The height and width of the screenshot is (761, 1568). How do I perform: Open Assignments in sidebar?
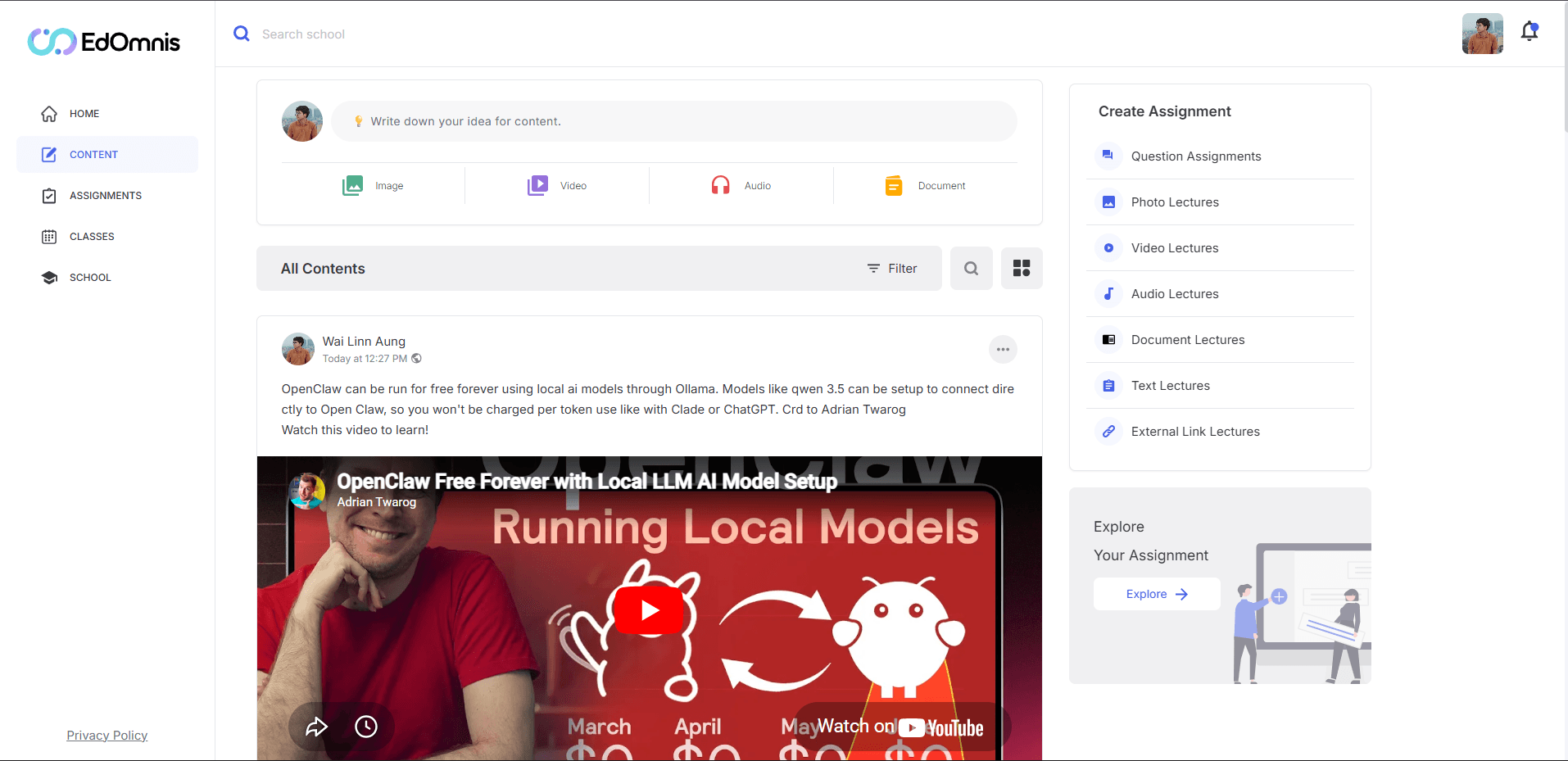(107, 196)
